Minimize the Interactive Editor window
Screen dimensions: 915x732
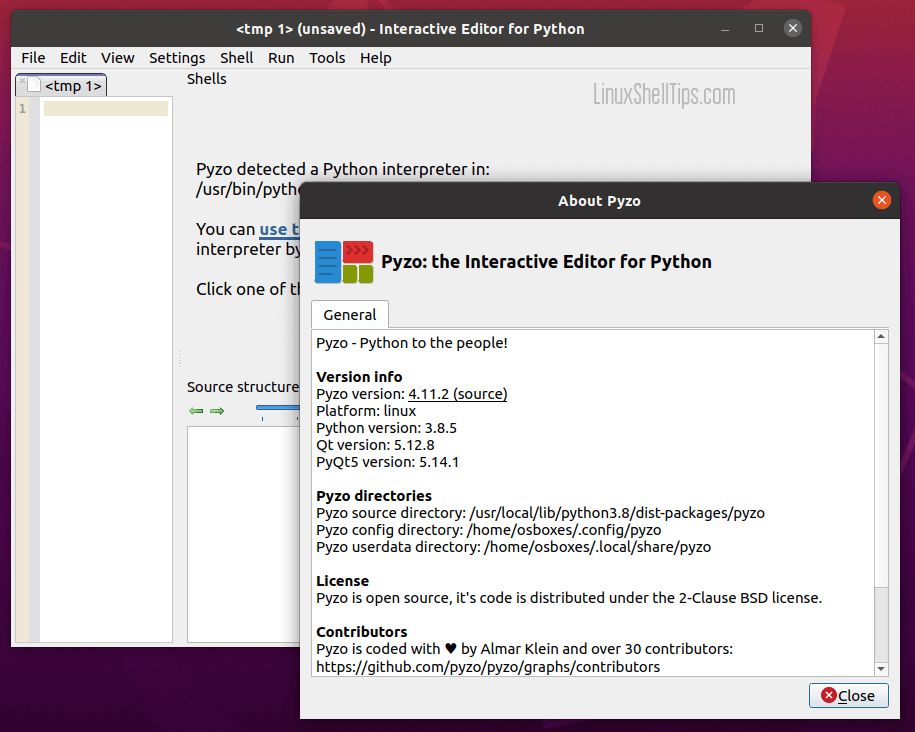725,29
